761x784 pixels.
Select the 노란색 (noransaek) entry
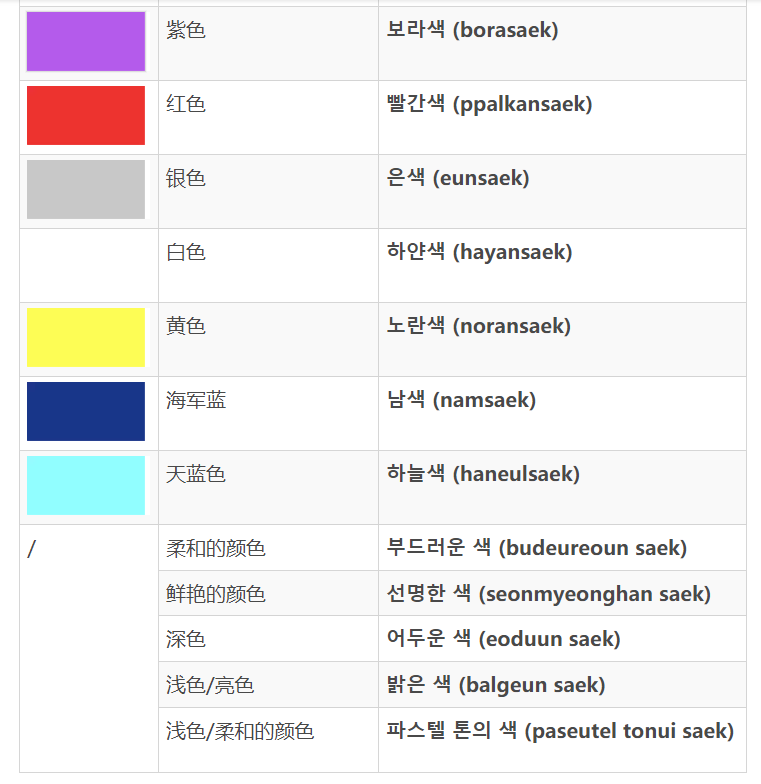click(478, 326)
